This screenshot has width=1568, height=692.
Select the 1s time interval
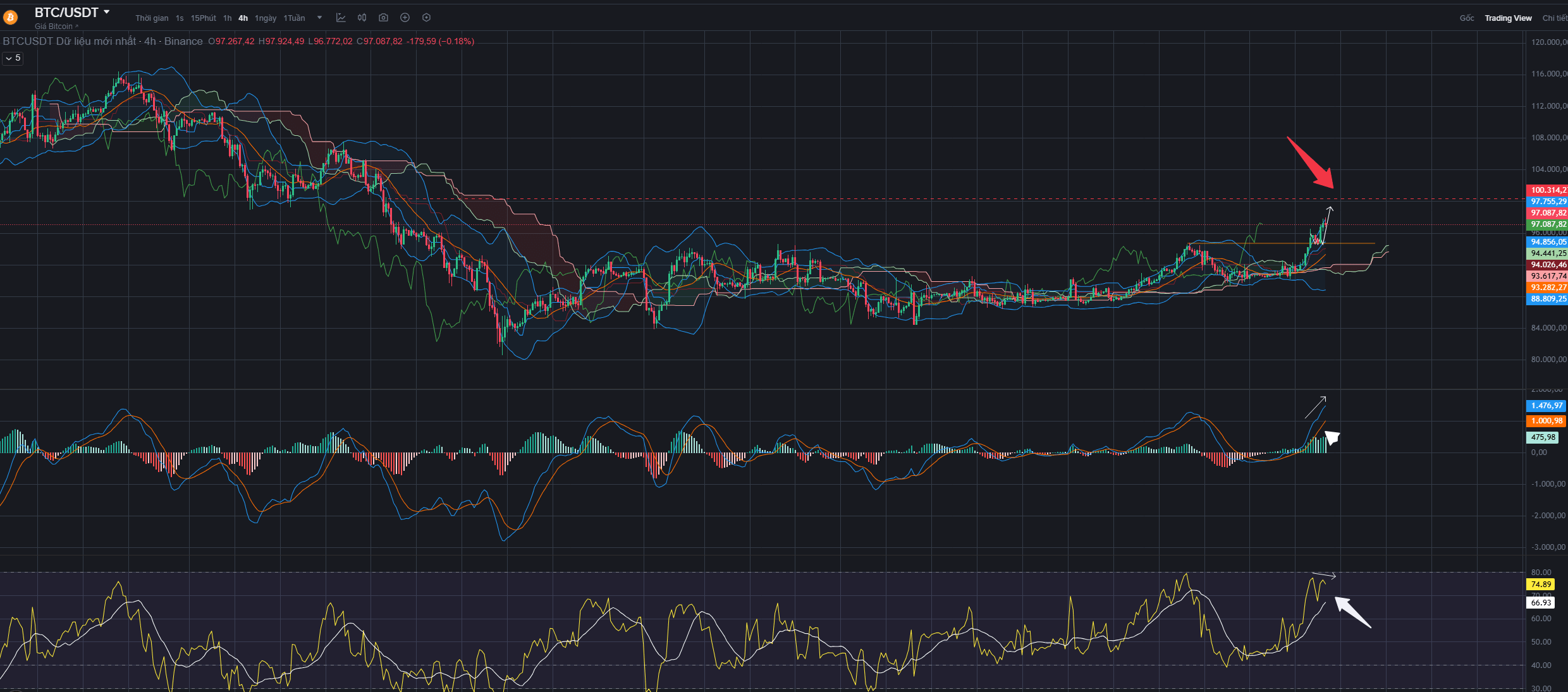tap(180, 18)
